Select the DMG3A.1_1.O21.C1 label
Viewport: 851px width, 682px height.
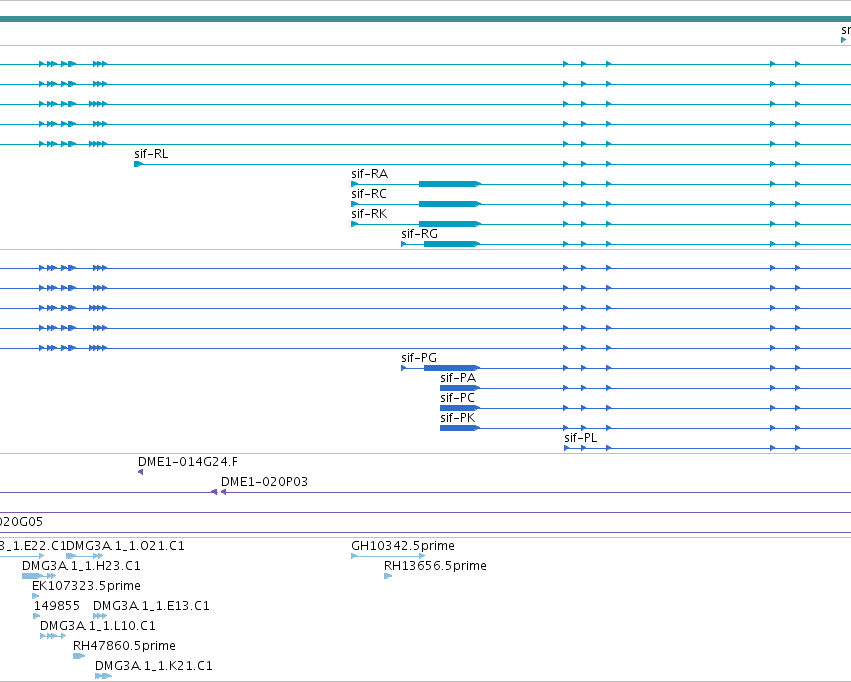click(125, 546)
